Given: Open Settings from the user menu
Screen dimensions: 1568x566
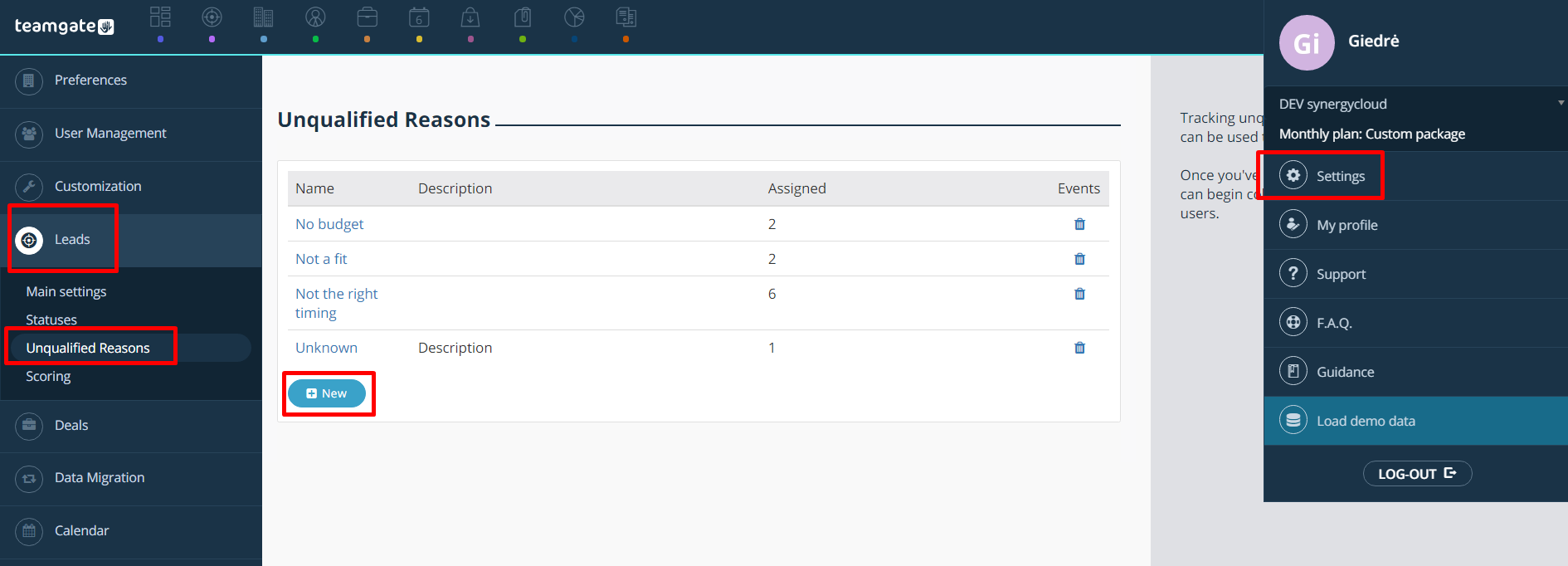Looking at the screenshot, I should click(x=1415, y=176).
